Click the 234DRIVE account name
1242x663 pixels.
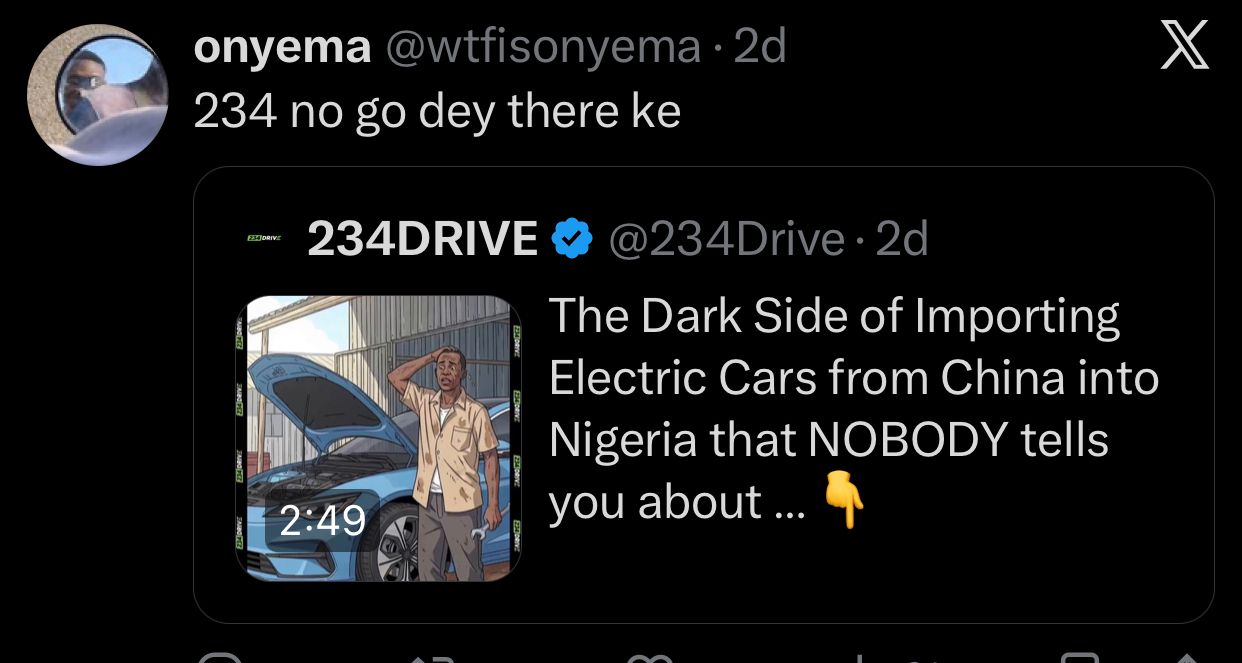[423, 239]
